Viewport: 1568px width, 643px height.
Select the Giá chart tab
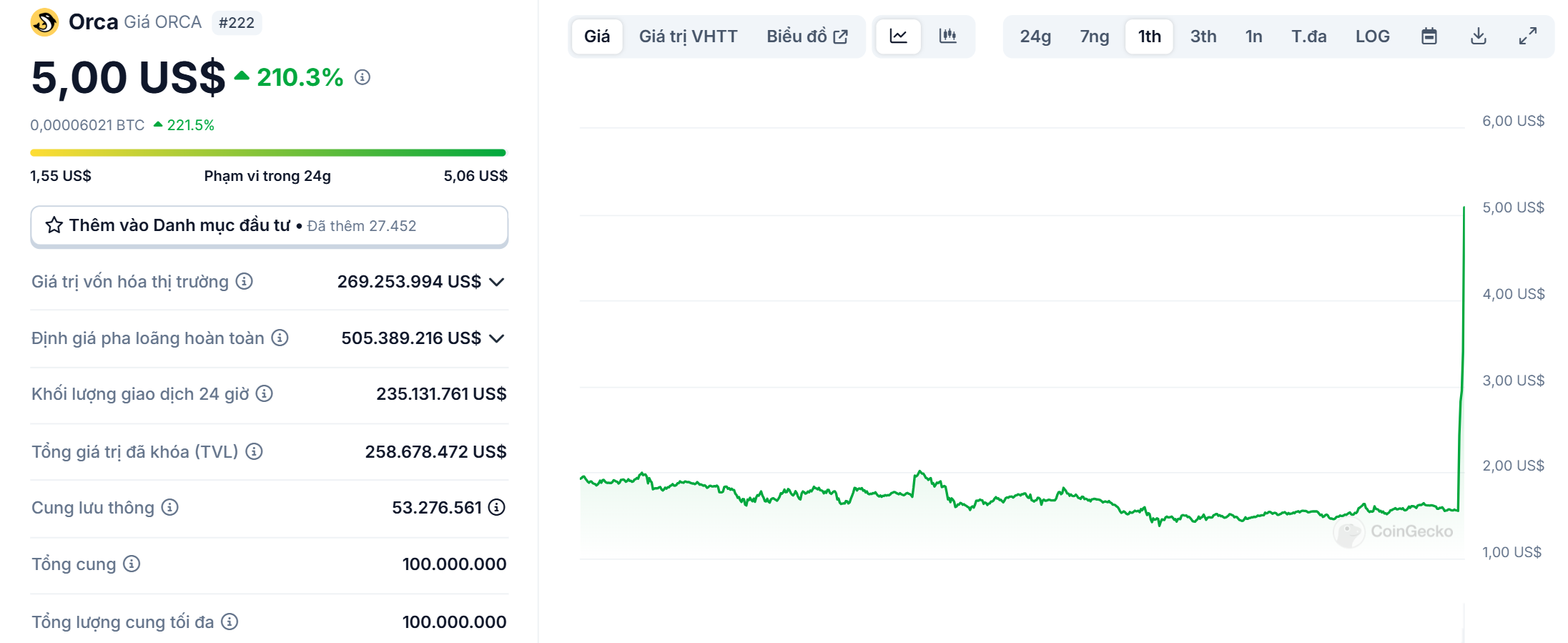coord(597,36)
